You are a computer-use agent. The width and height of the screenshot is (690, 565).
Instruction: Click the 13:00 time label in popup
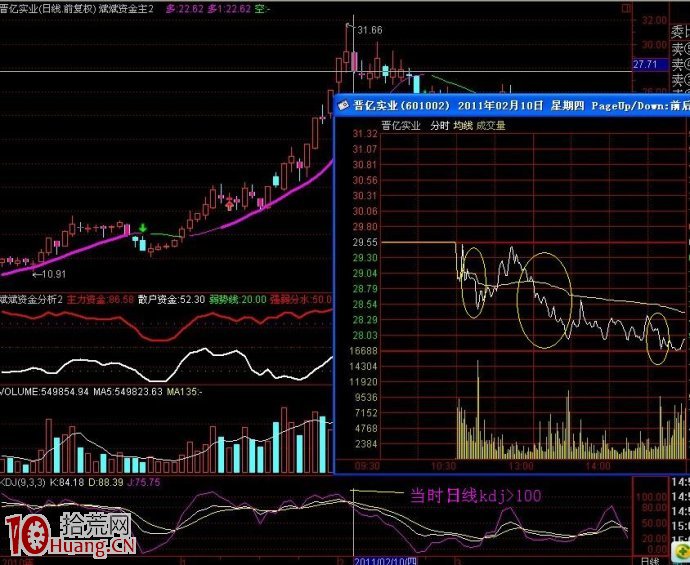click(x=521, y=466)
